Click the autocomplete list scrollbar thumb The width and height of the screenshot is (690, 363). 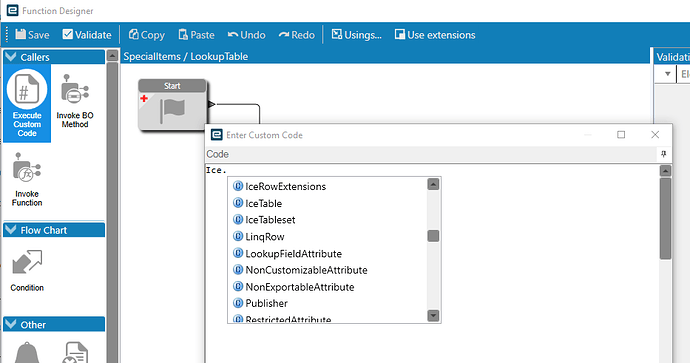[x=433, y=236]
